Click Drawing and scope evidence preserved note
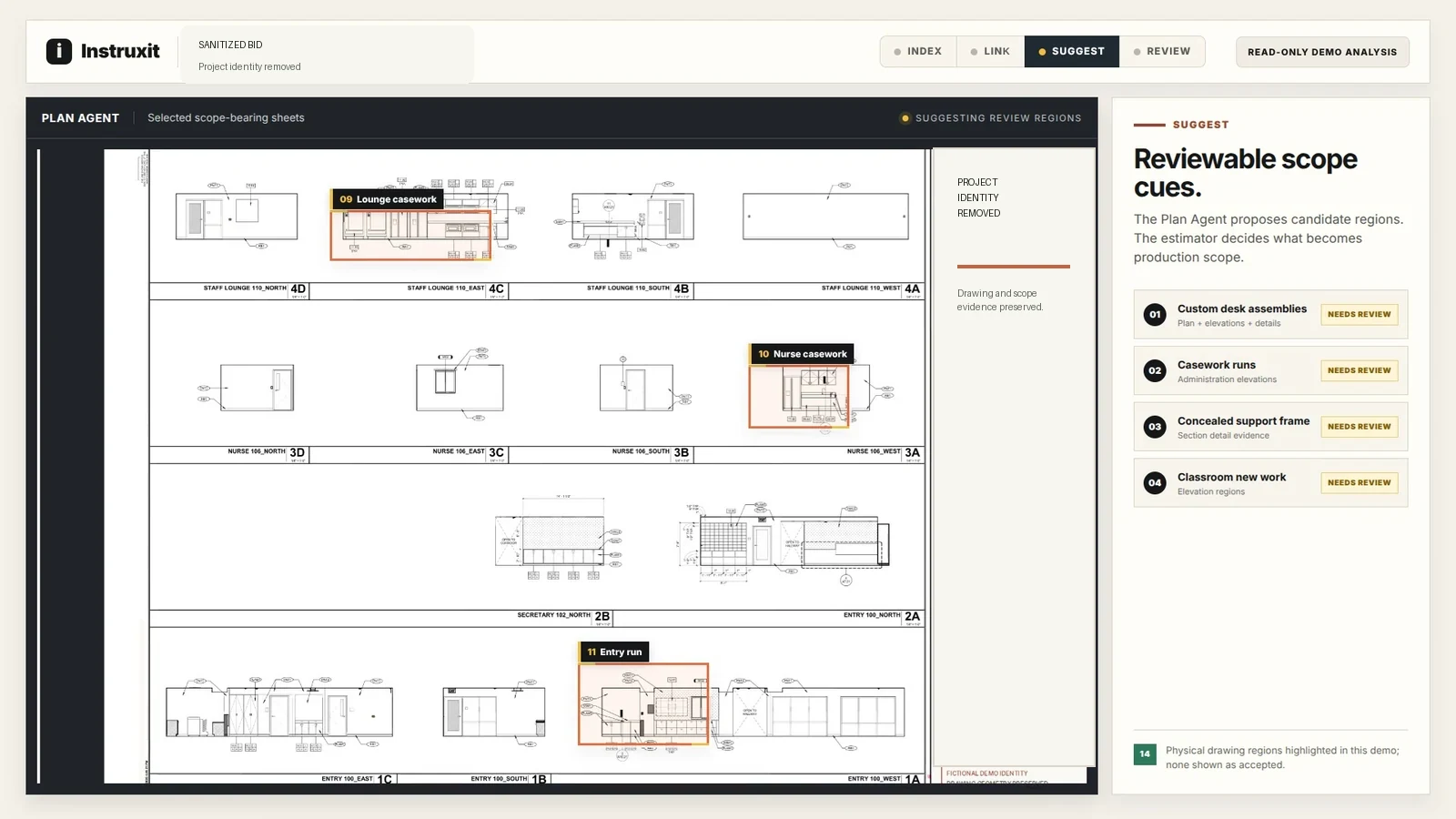The width and height of the screenshot is (1456, 819). point(1000,300)
